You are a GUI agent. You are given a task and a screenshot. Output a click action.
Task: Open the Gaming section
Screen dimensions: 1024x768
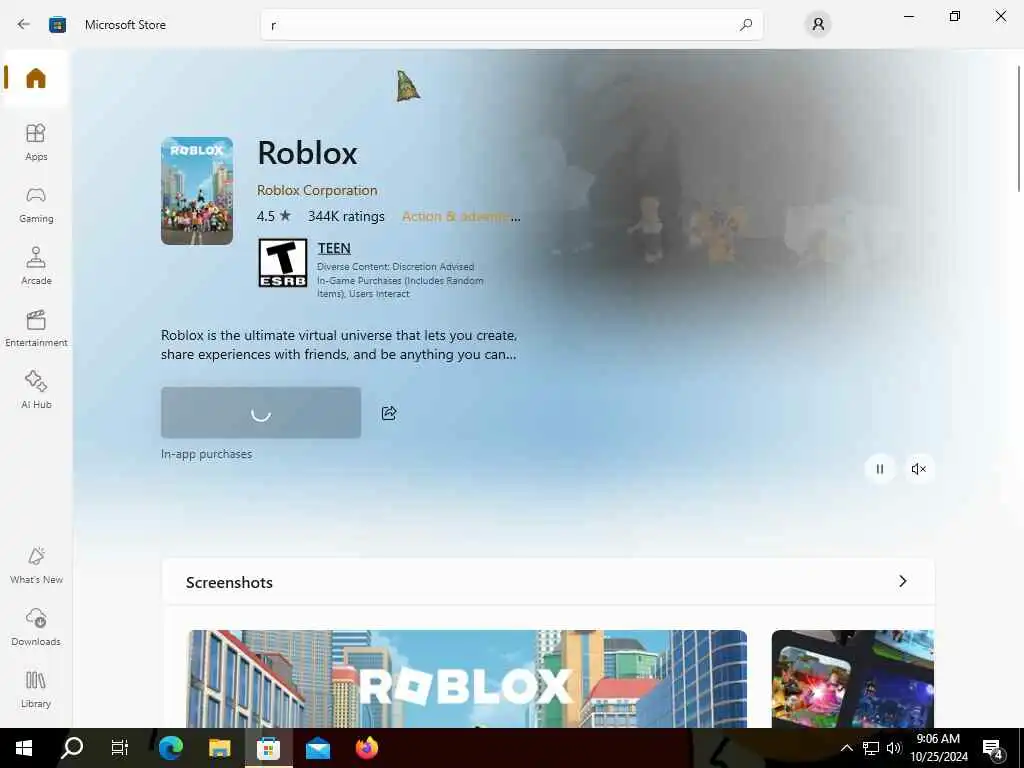(x=36, y=204)
